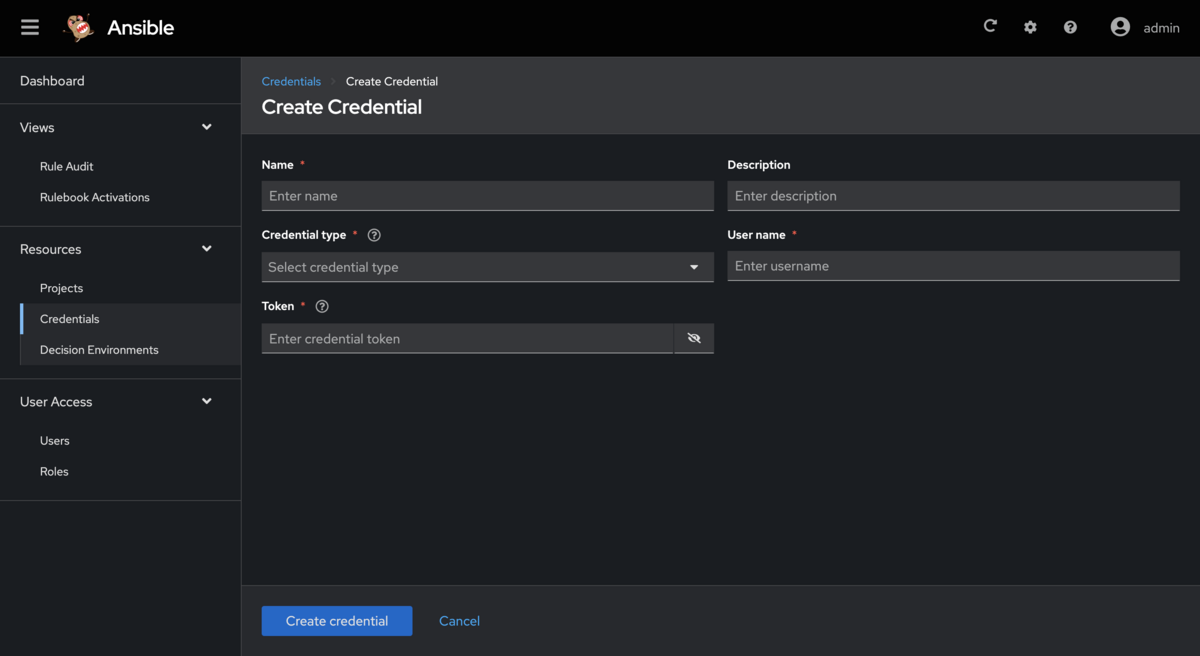Open the Token field help tooltip
The image size is (1200, 656).
(321, 306)
